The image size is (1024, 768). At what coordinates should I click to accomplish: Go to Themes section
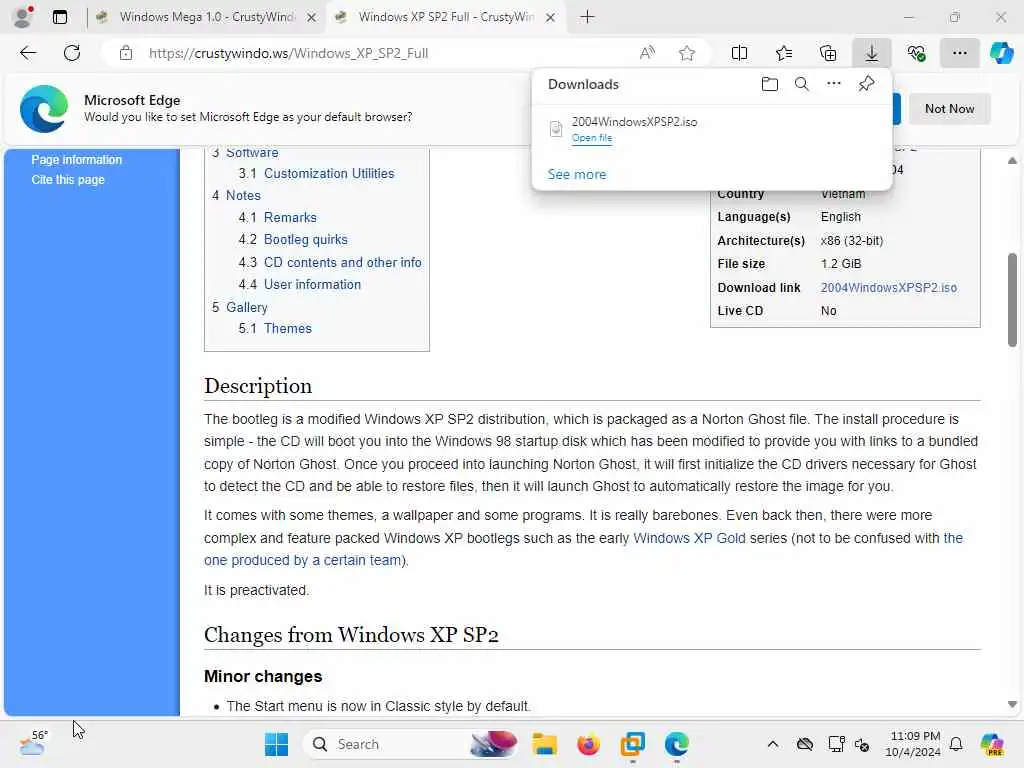[287, 328]
